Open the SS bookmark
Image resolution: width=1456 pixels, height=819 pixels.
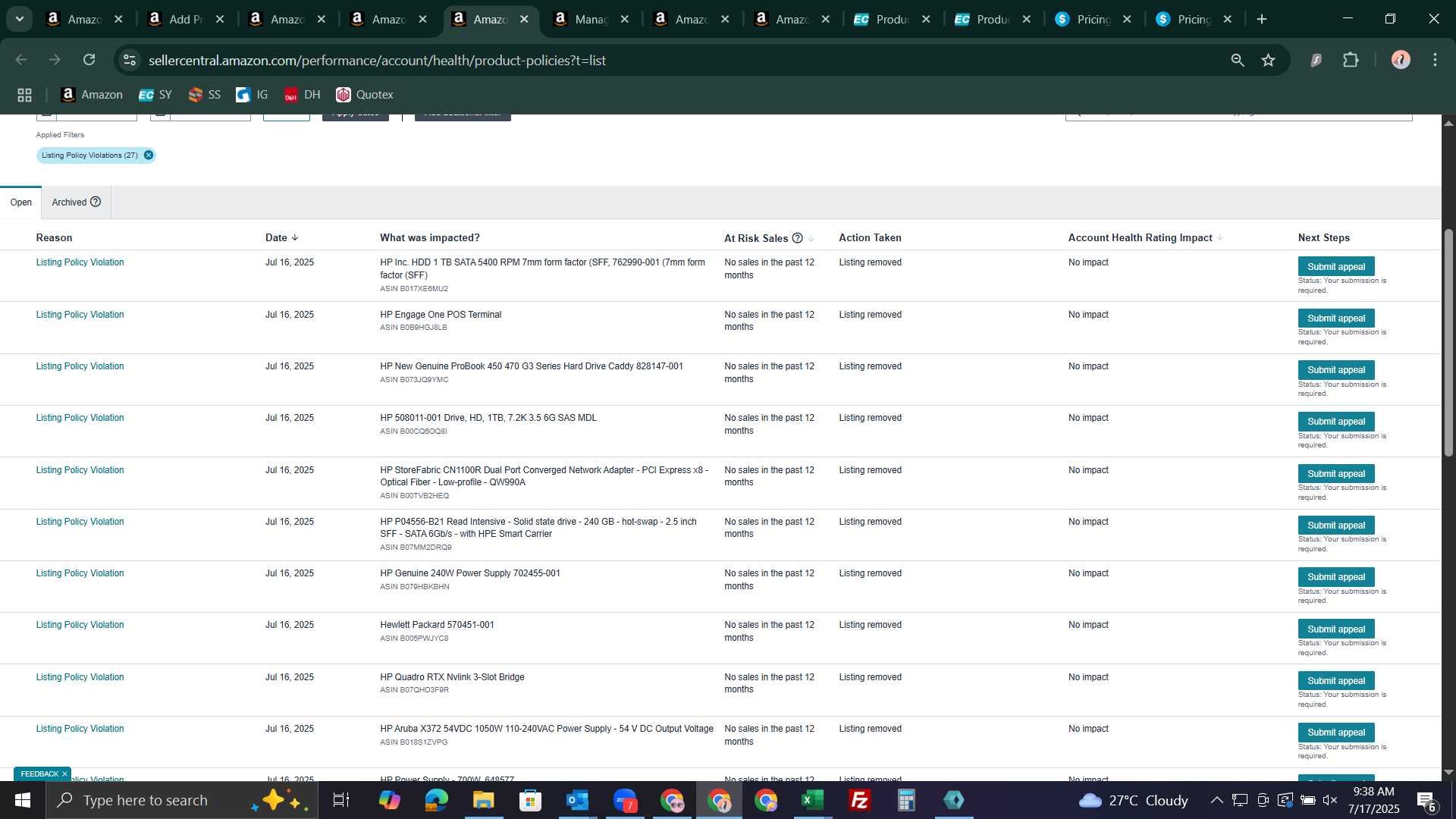pos(205,95)
